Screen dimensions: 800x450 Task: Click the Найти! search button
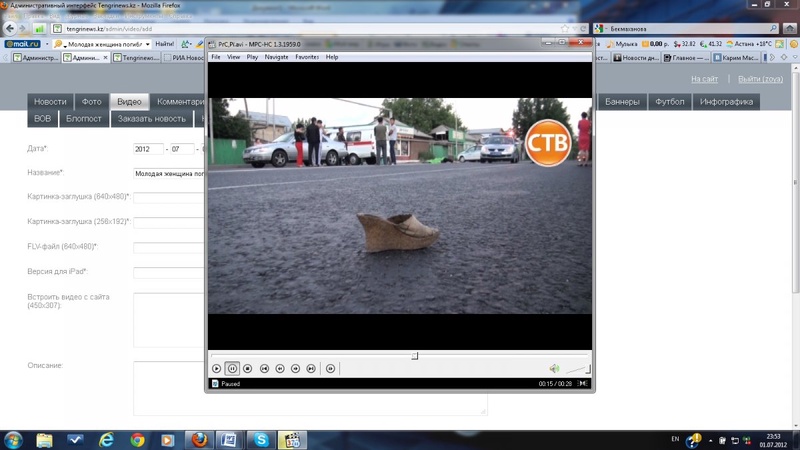click(x=165, y=44)
